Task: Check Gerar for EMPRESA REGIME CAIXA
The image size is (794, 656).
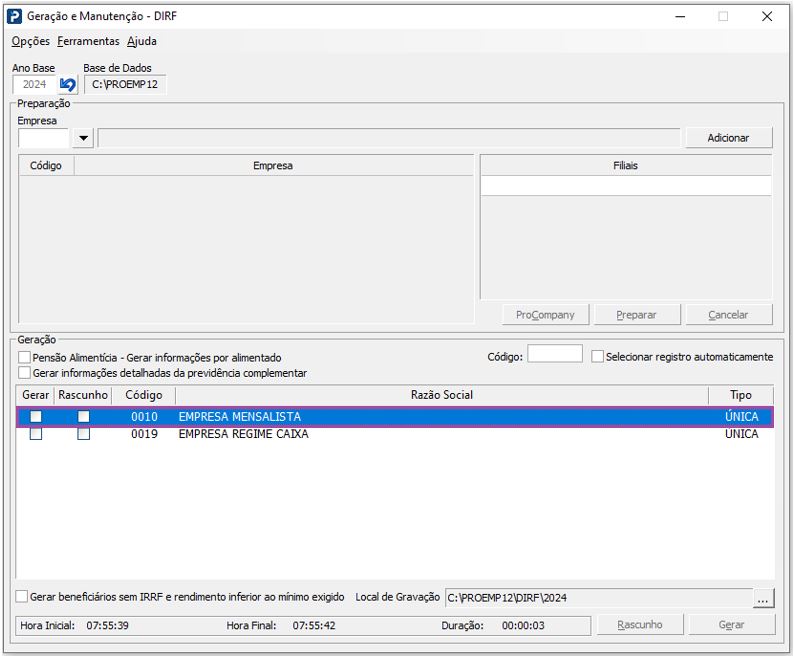Action: coord(36,434)
